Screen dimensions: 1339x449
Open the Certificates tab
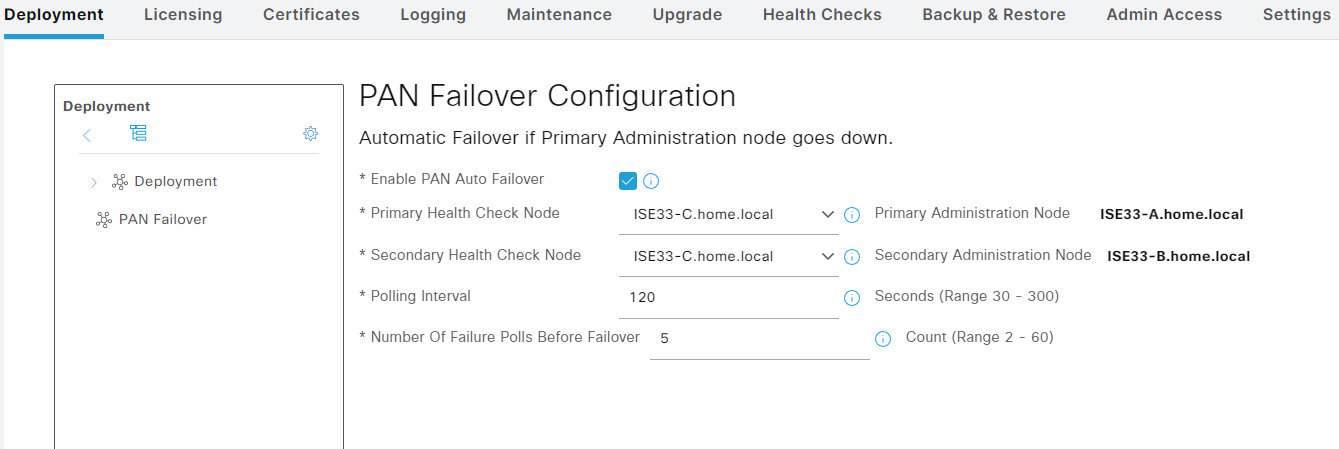point(311,15)
